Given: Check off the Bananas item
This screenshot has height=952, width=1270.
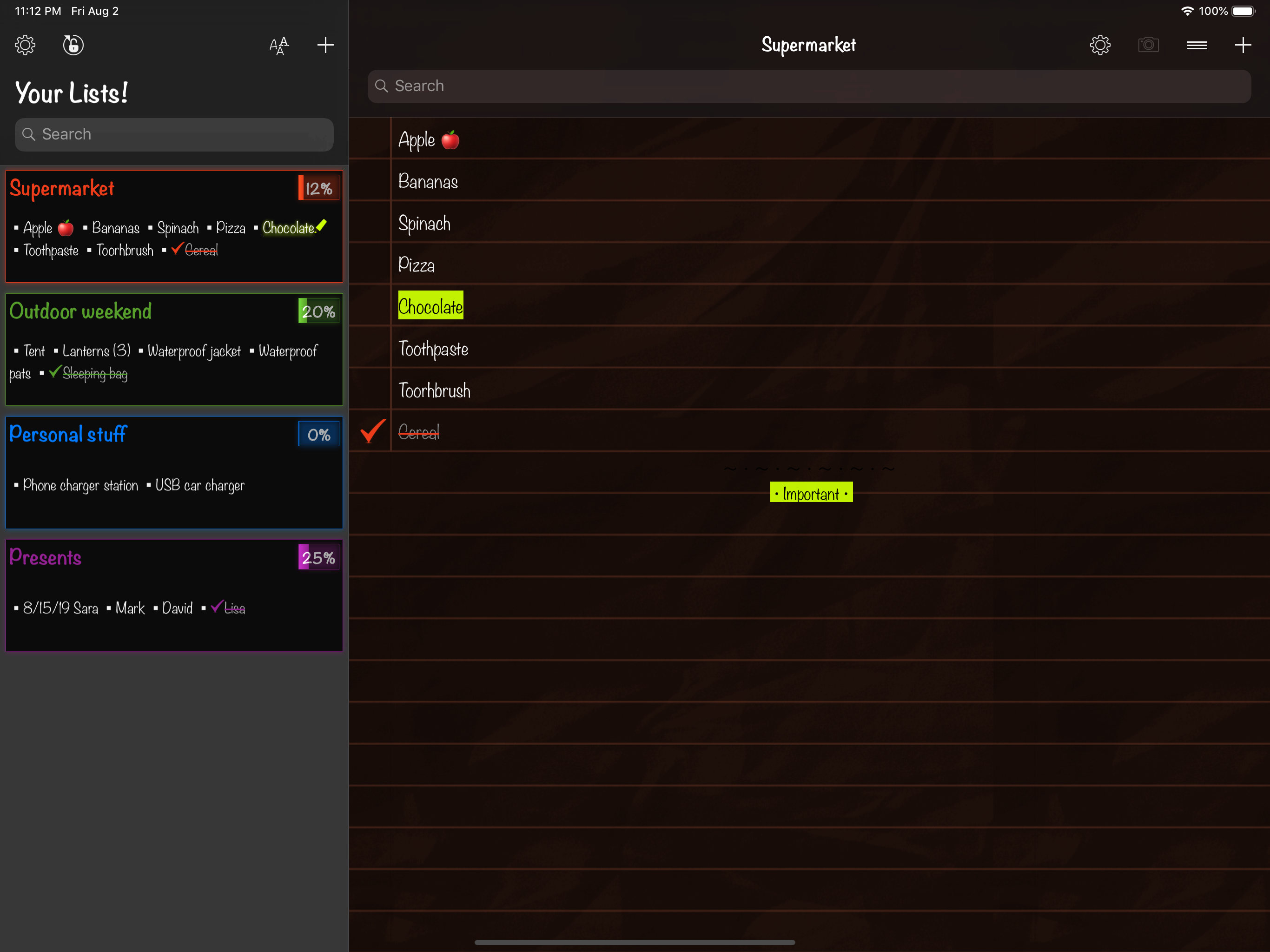Looking at the screenshot, I should click(x=370, y=181).
